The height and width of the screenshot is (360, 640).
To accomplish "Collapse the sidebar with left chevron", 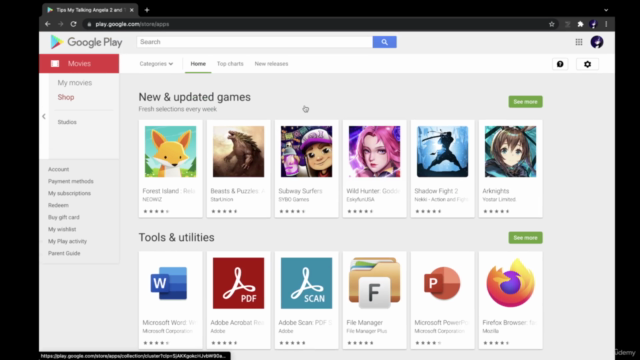I will [44, 116].
